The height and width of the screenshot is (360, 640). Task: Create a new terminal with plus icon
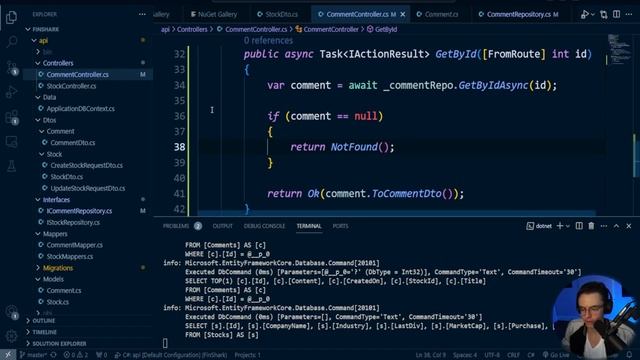pyautogui.click(x=560, y=226)
